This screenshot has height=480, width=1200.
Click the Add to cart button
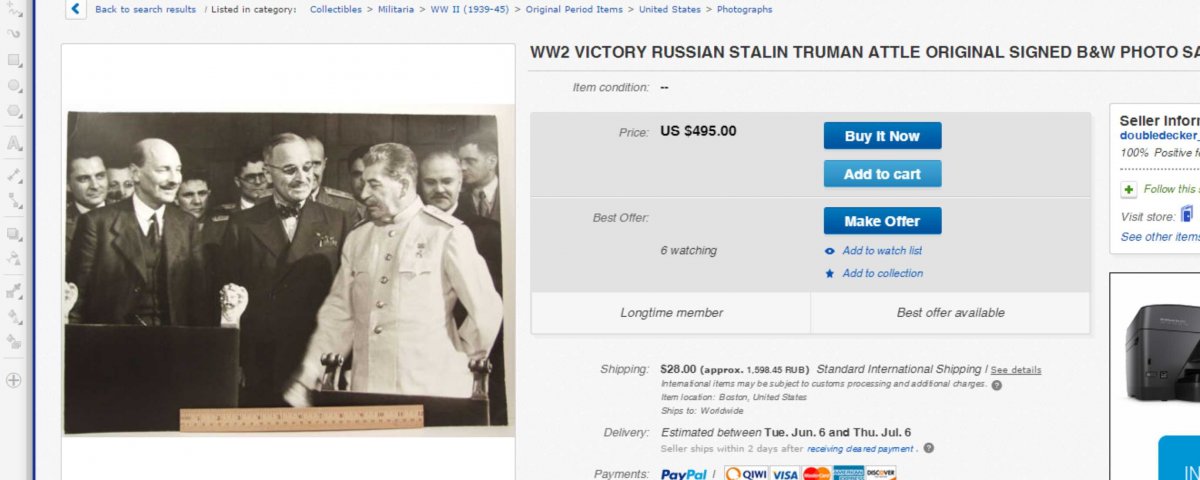click(x=882, y=174)
